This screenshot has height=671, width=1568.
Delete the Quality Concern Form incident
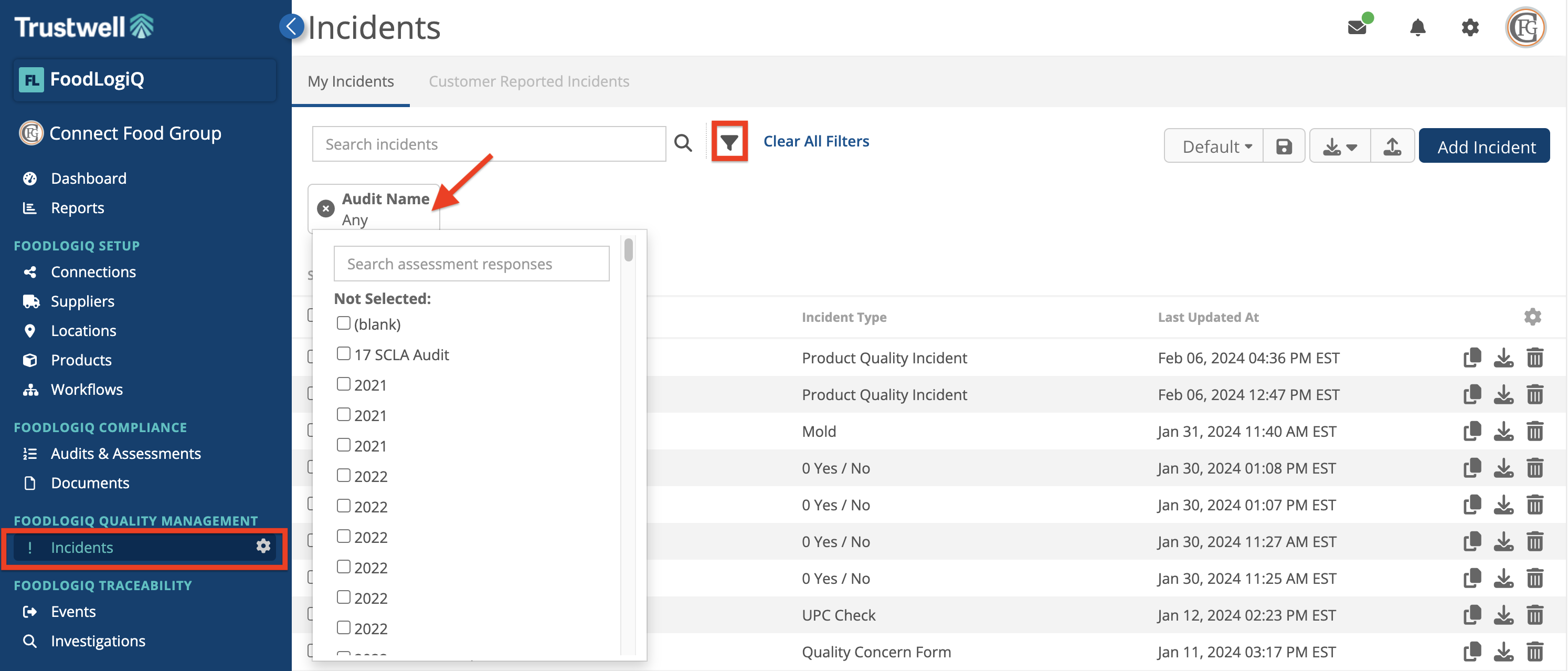[1534, 652]
